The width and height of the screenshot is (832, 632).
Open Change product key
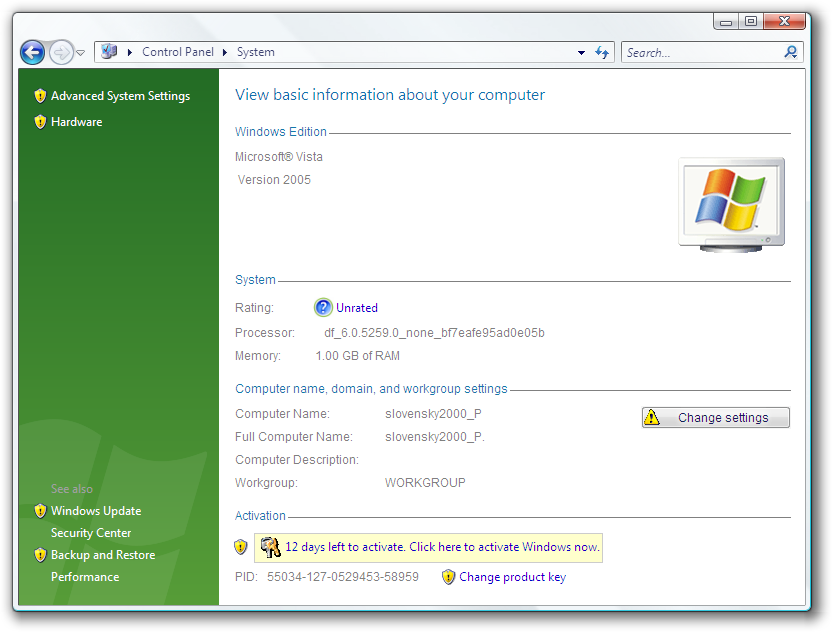pyautogui.click(x=513, y=577)
